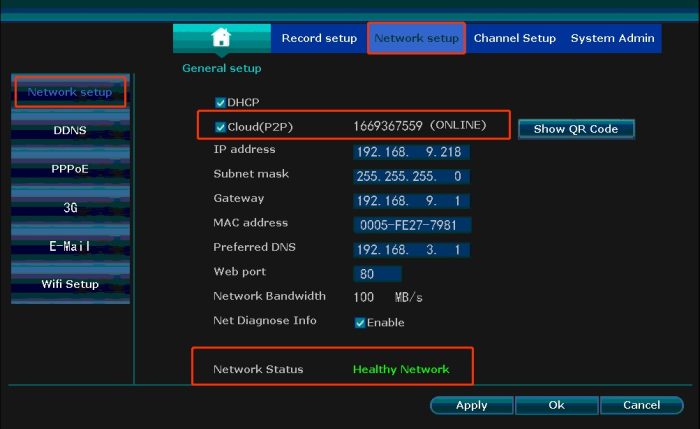This screenshot has width=700, height=429.
Task: Select Network setup in the sidebar
Action: pyautogui.click(x=69, y=93)
